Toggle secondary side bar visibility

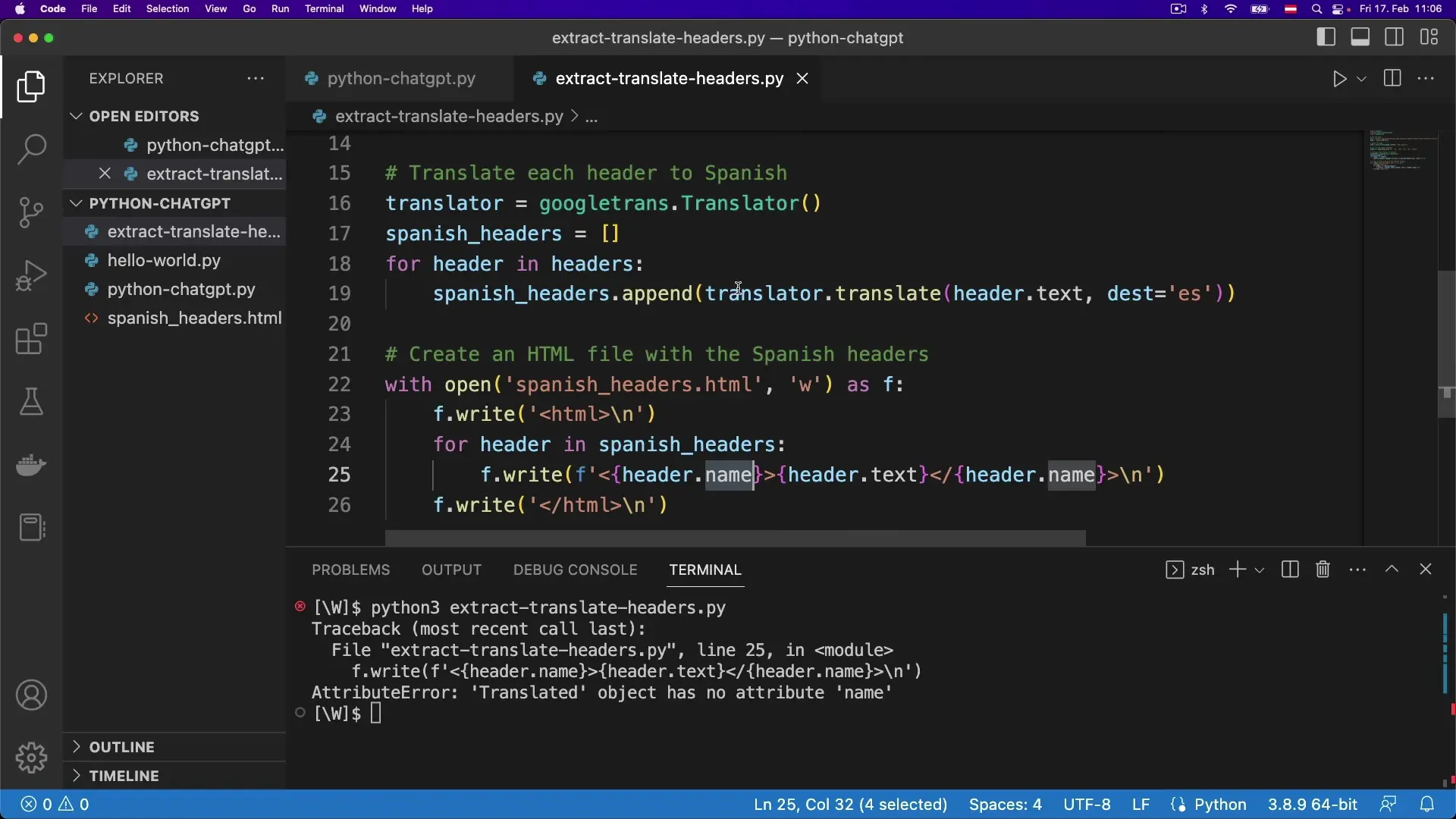coord(1395,37)
